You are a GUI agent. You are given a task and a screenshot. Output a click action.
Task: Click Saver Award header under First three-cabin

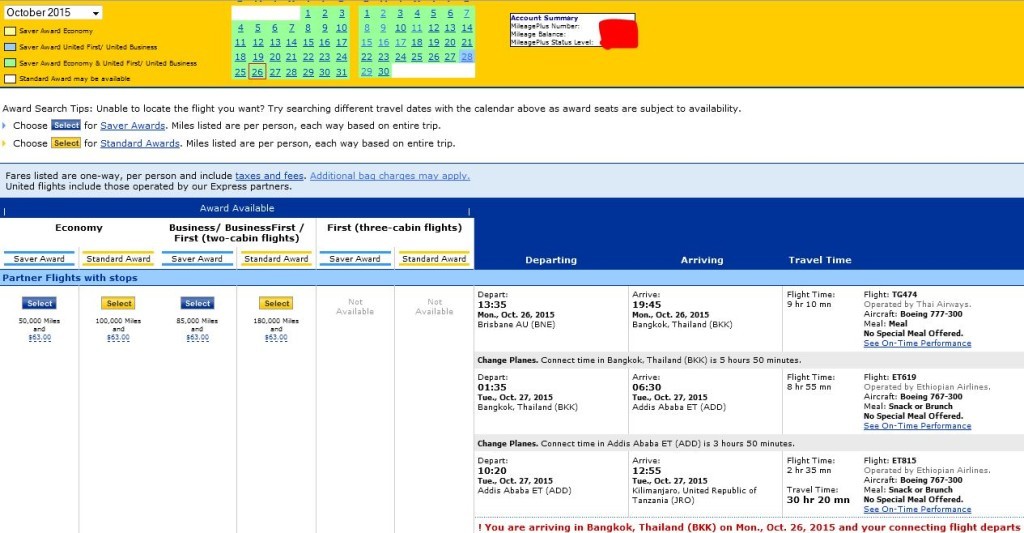(355, 259)
